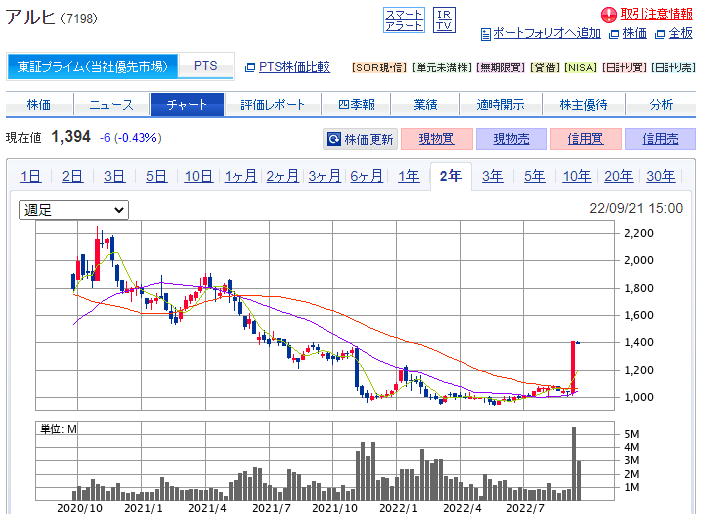This screenshot has height=514, width=701.
Task: Open the 分析 tab
Action: (661, 105)
